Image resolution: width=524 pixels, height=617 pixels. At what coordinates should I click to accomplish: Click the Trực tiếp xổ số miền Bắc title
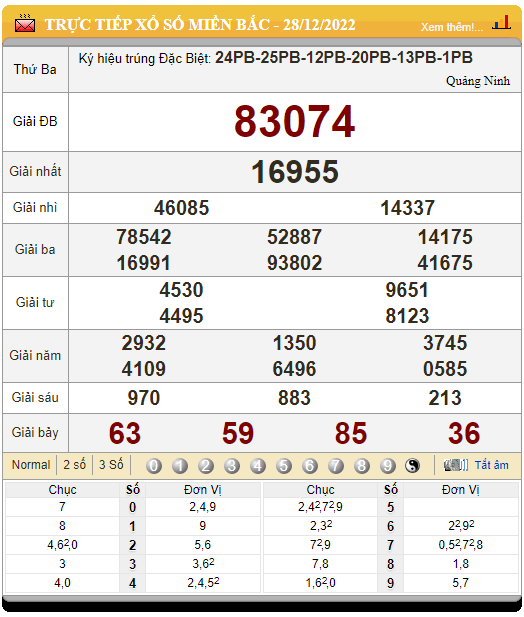pyautogui.click(x=200, y=25)
